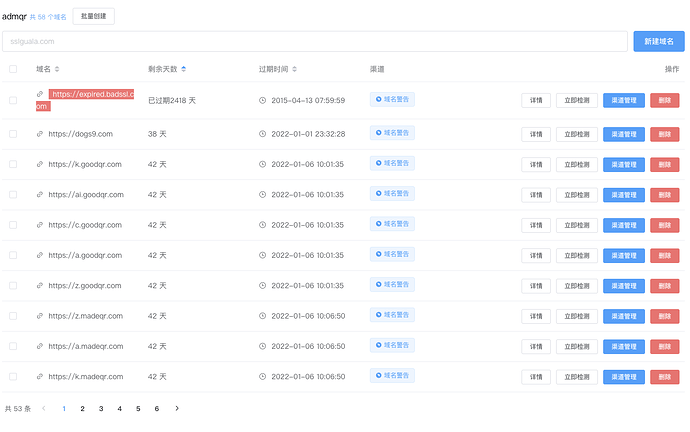Focus the domain input field with sslguala.com placeholder
Image resolution: width=690 pixels, height=432 pixels.
tap(315, 41)
